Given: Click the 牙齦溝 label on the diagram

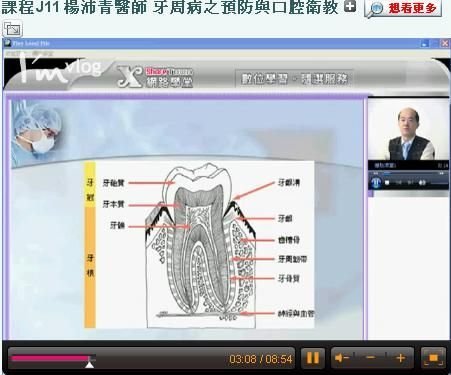Looking at the screenshot, I should pyautogui.click(x=289, y=183).
